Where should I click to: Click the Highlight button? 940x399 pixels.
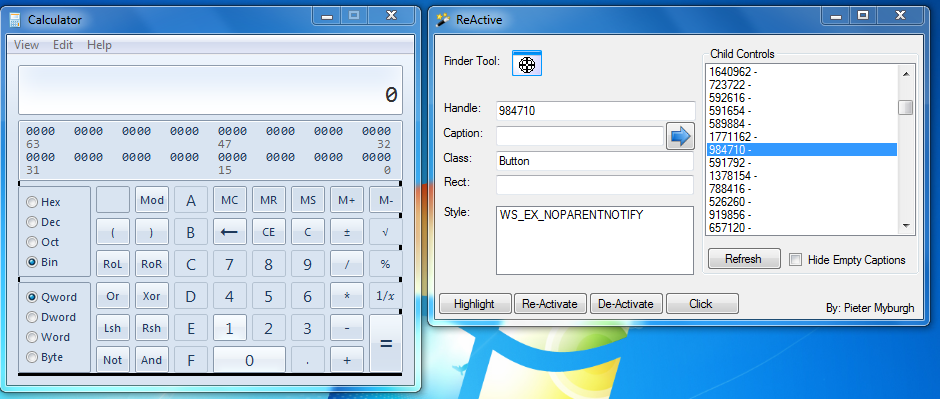(x=475, y=304)
